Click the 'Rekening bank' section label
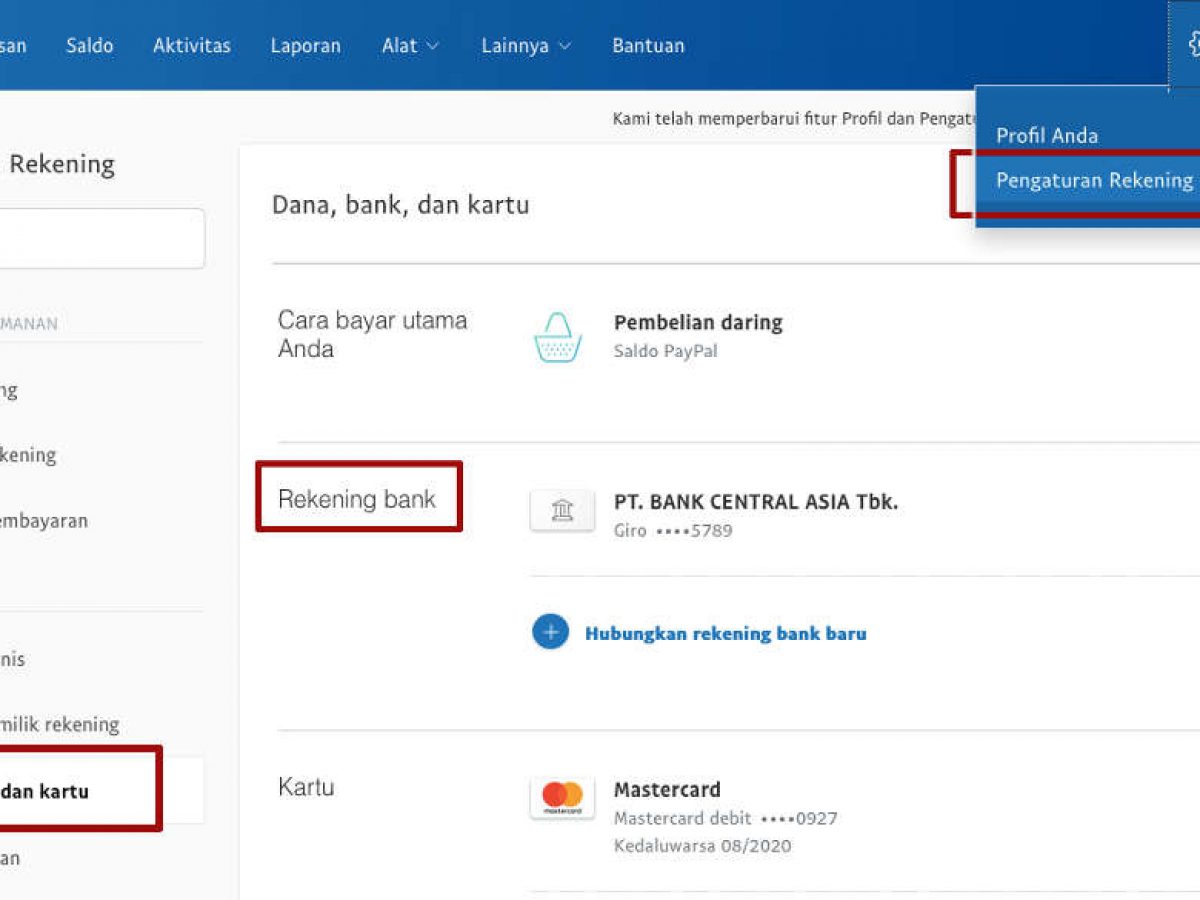 (x=357, y=499)
